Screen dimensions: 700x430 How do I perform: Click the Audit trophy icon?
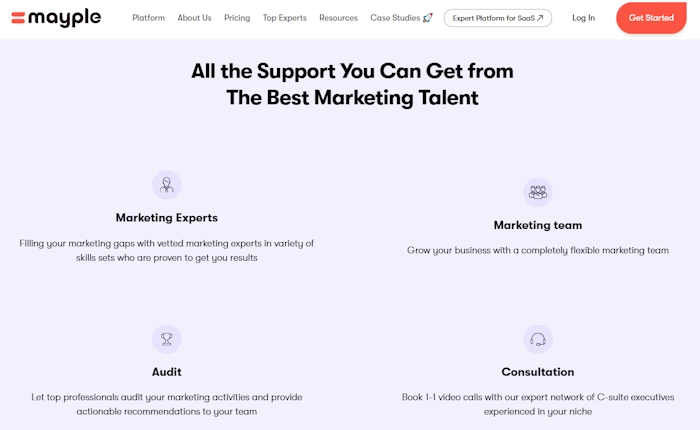click(167, 339)
